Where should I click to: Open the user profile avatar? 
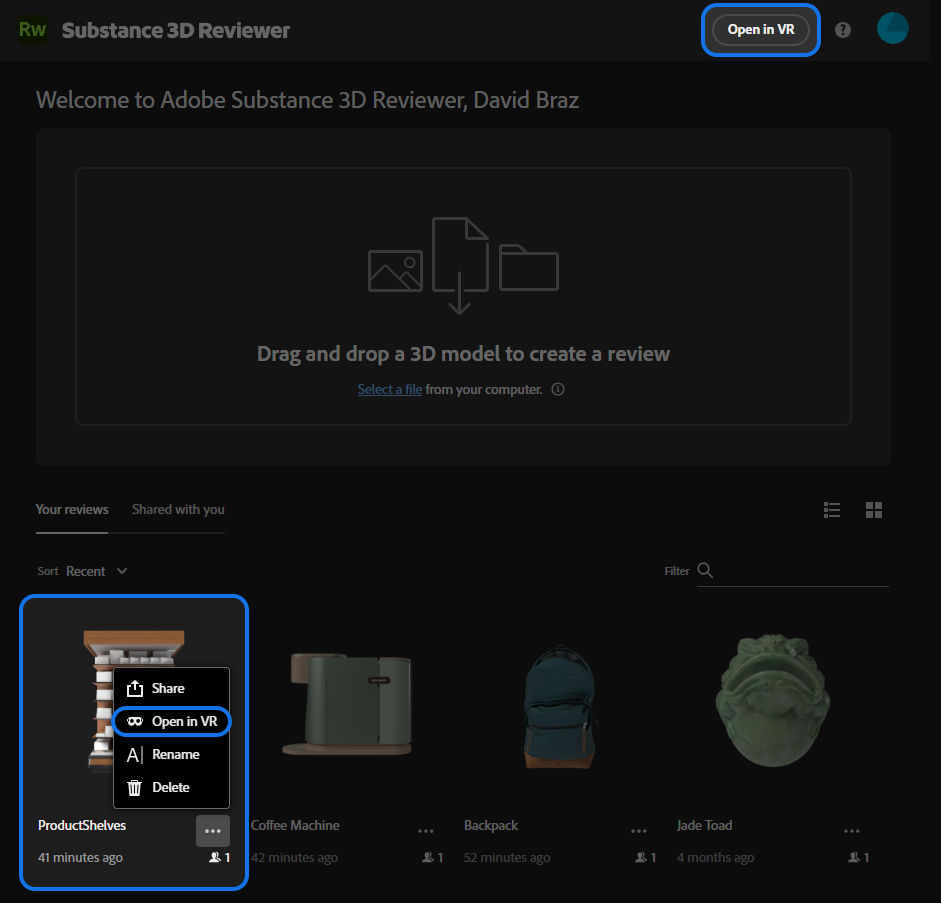tap(892, 28)
